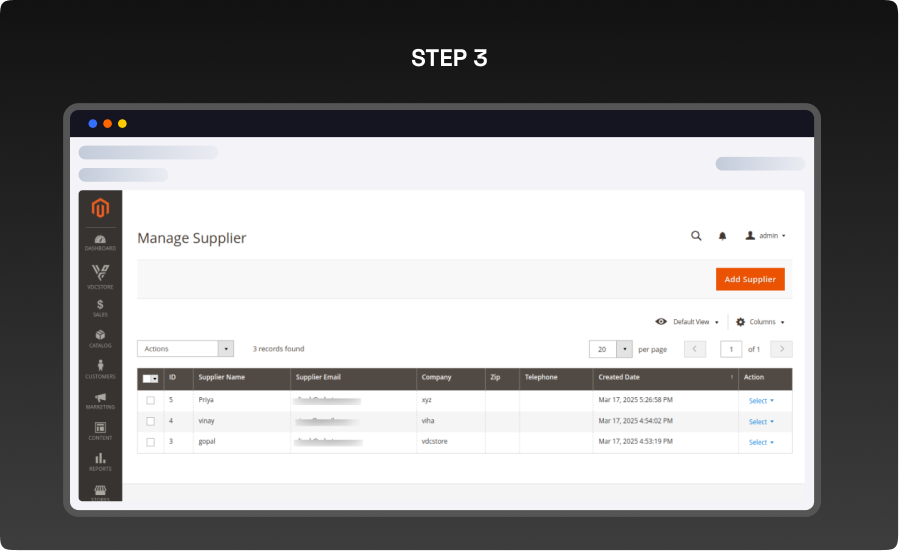Open the VDCStore sidebar menu
This screenshot has height=551, width=899.
tap(100, 275)
